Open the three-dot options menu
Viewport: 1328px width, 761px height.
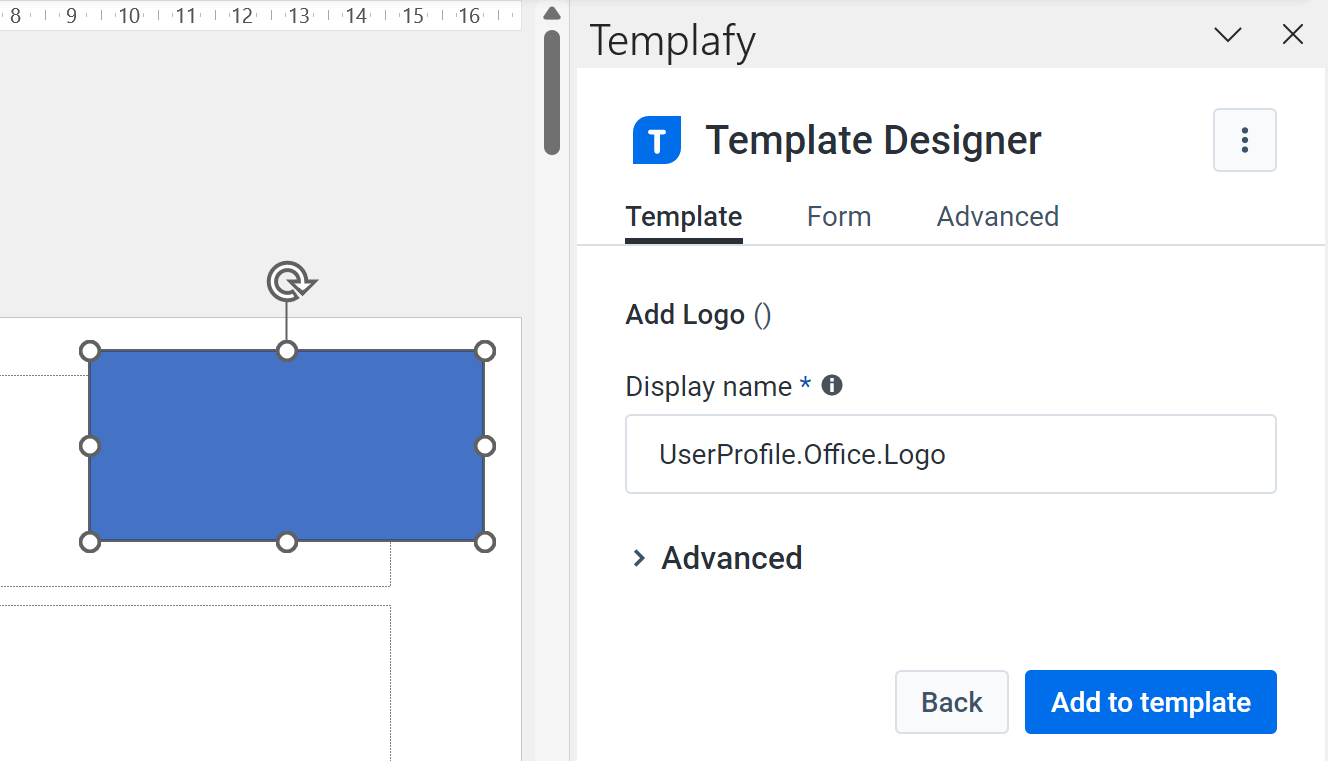coord(1244,139)
